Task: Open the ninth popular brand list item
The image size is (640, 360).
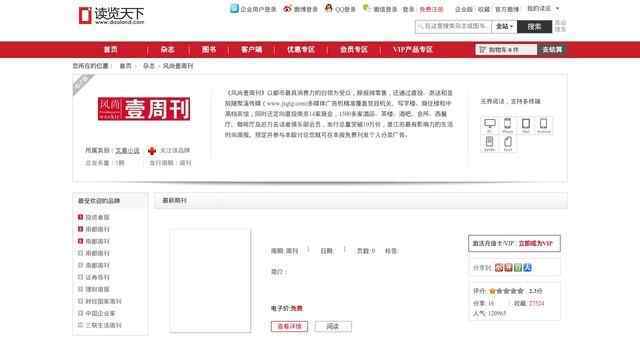Action: click(x=100, y=313)
